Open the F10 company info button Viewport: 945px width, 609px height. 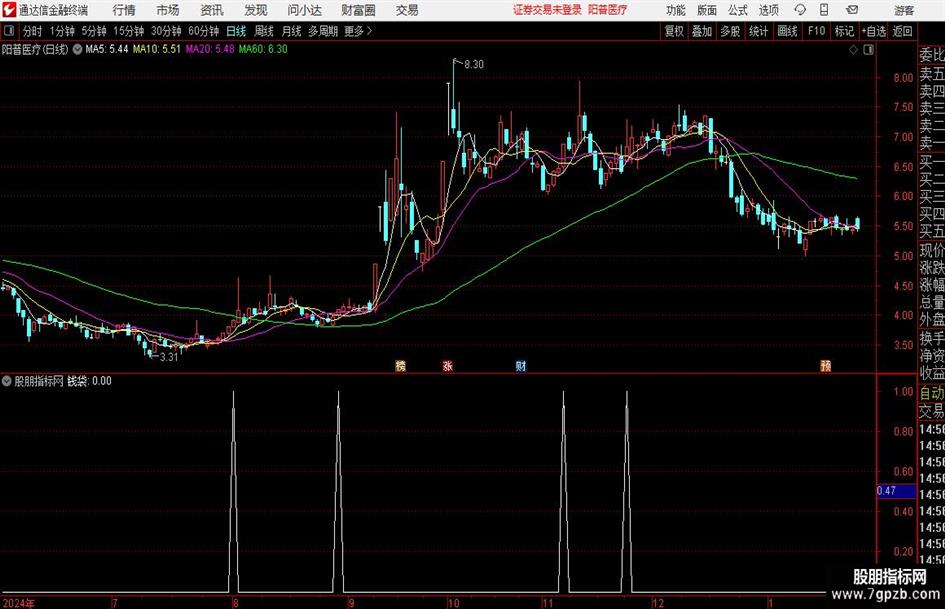pos(817,31)
